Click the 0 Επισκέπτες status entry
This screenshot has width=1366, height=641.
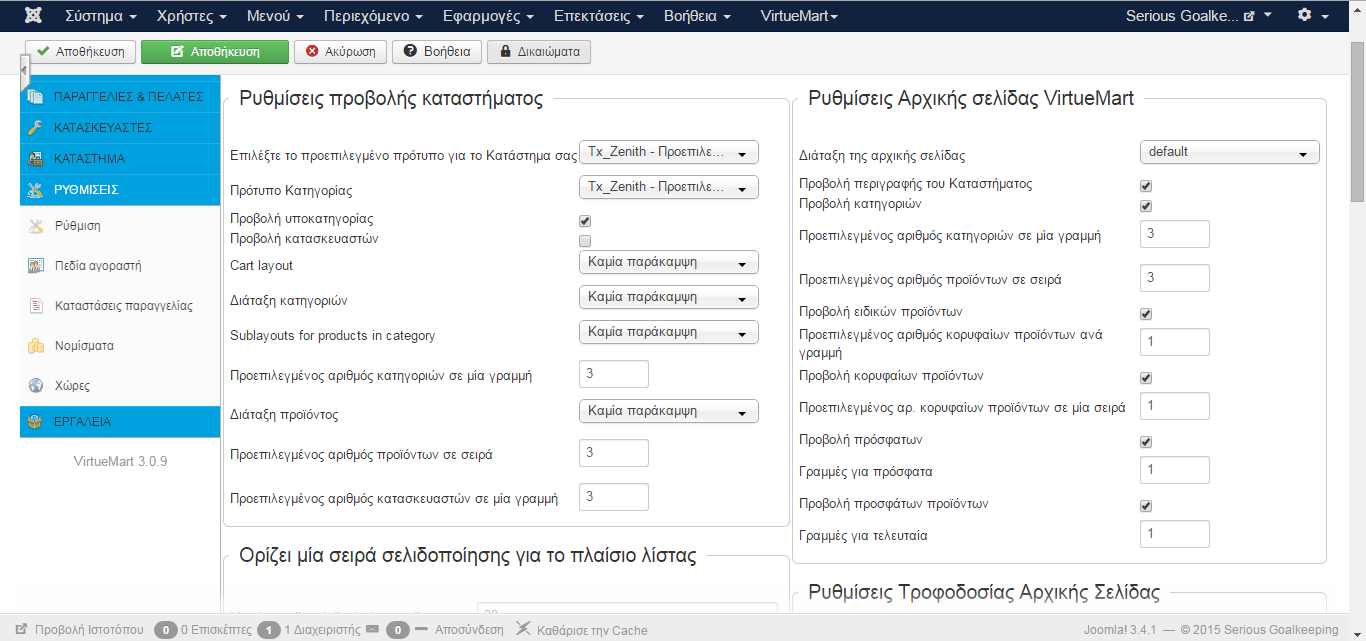(x=203, y=631)
